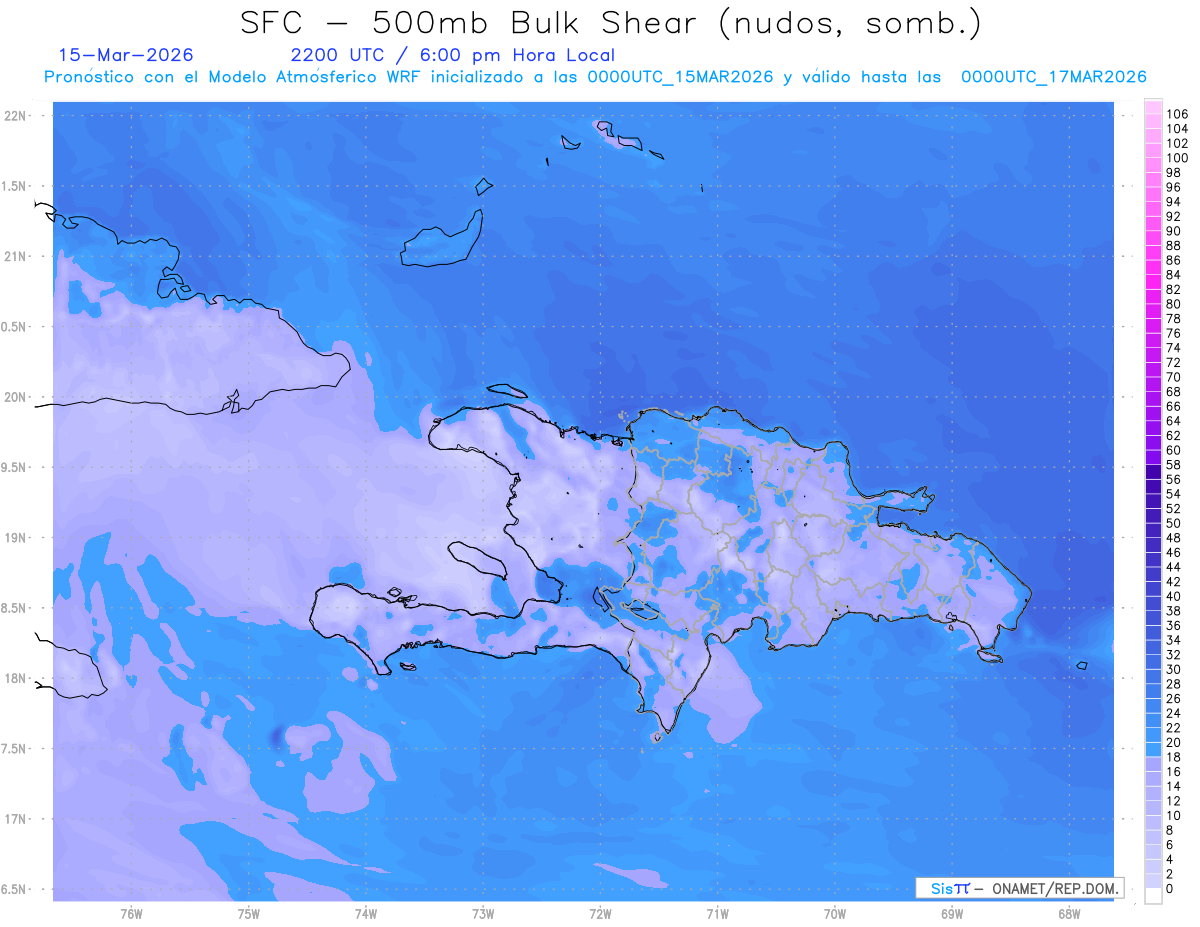Pick the white swatch below the 0 label

coord(1153,896)
